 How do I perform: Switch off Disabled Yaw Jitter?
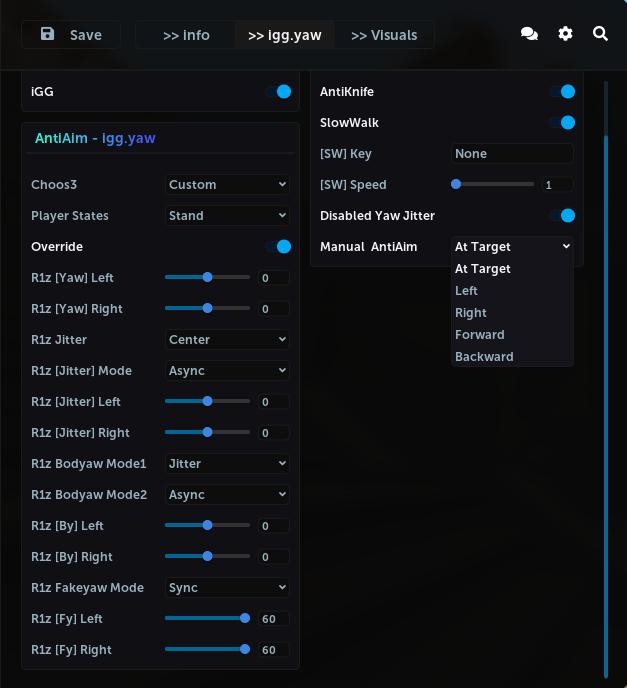(562, 216)
